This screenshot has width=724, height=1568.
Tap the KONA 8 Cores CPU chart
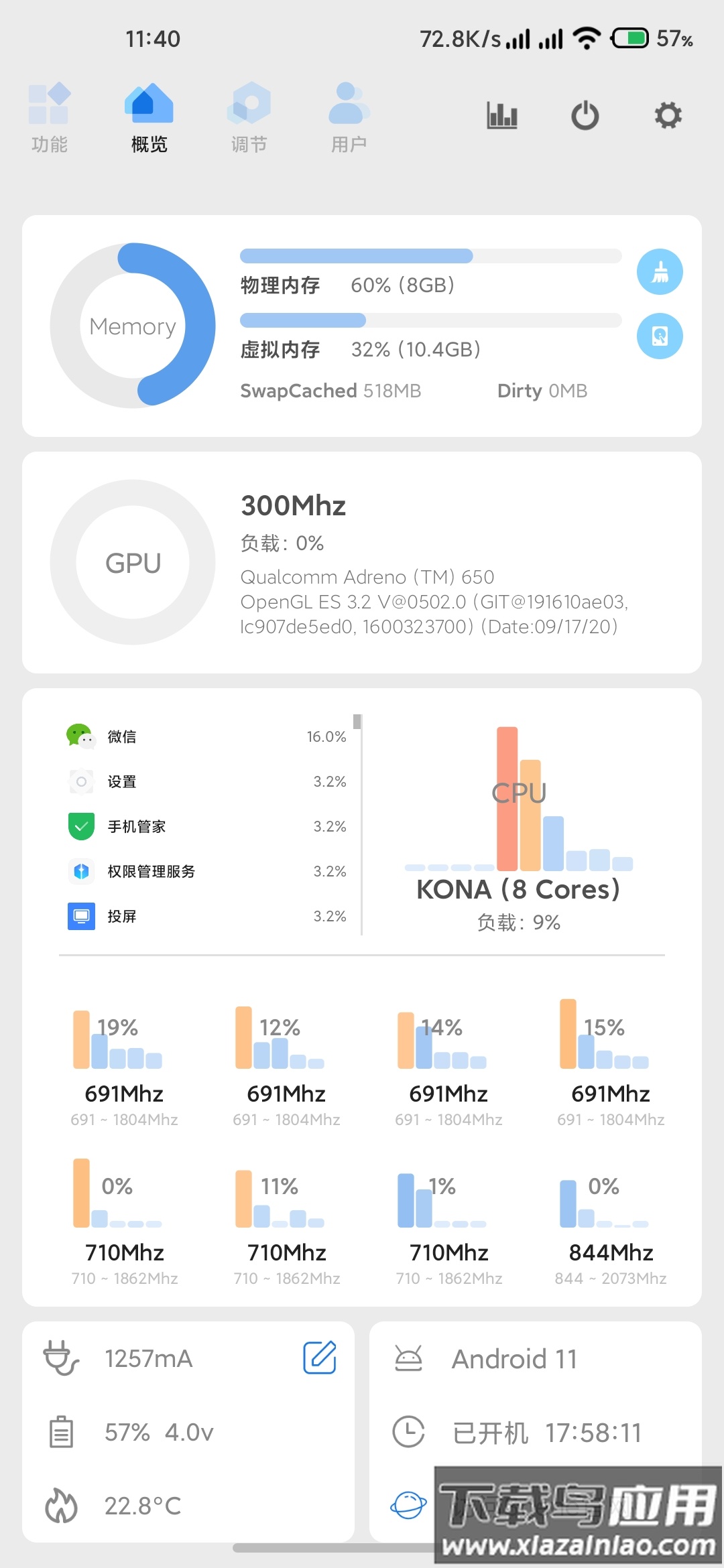pos(518,824)
